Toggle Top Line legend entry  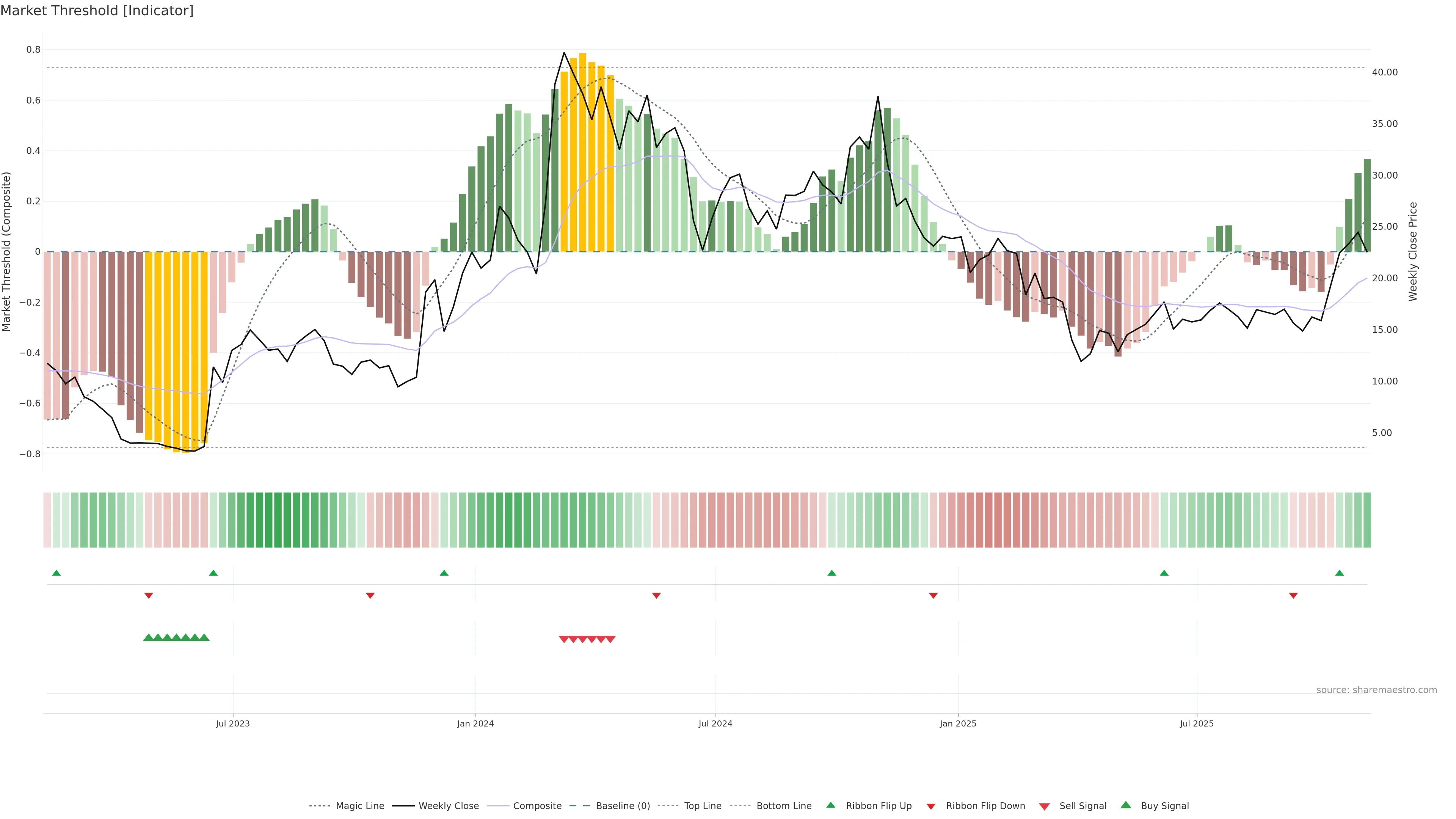(x=703, y=806)
